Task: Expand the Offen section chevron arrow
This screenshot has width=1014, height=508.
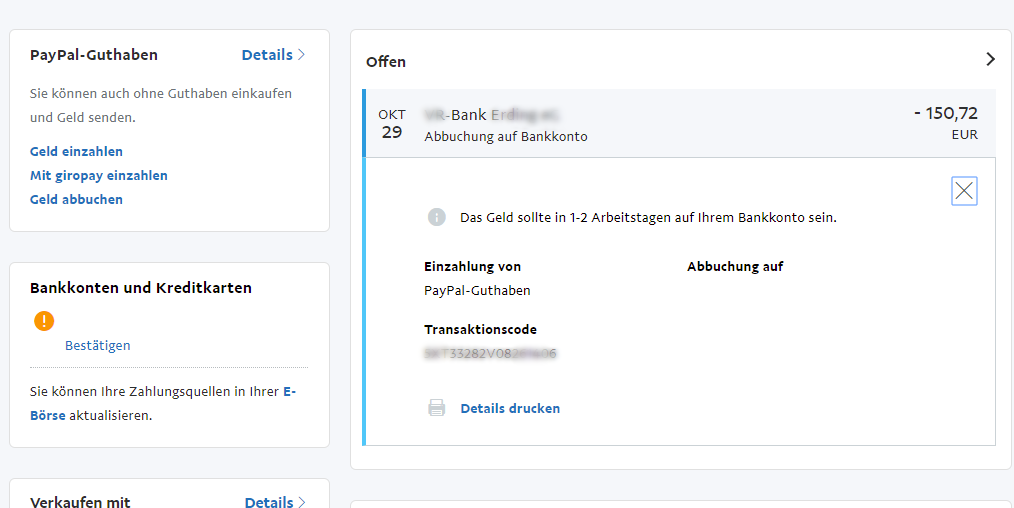Action: [x=990, y=59]
